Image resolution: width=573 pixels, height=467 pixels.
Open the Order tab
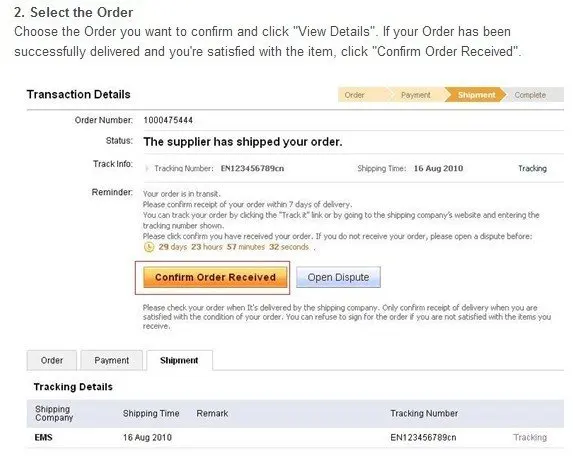click(52, 360)
